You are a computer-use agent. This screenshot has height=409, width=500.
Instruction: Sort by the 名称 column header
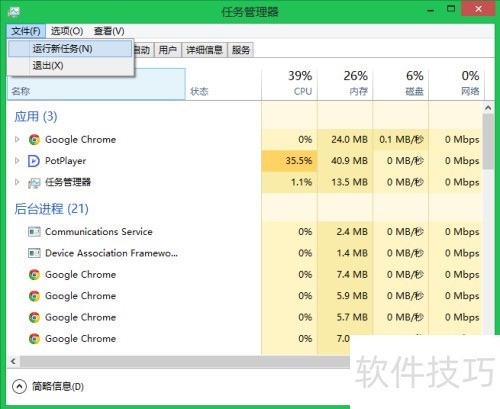(96, 84)
